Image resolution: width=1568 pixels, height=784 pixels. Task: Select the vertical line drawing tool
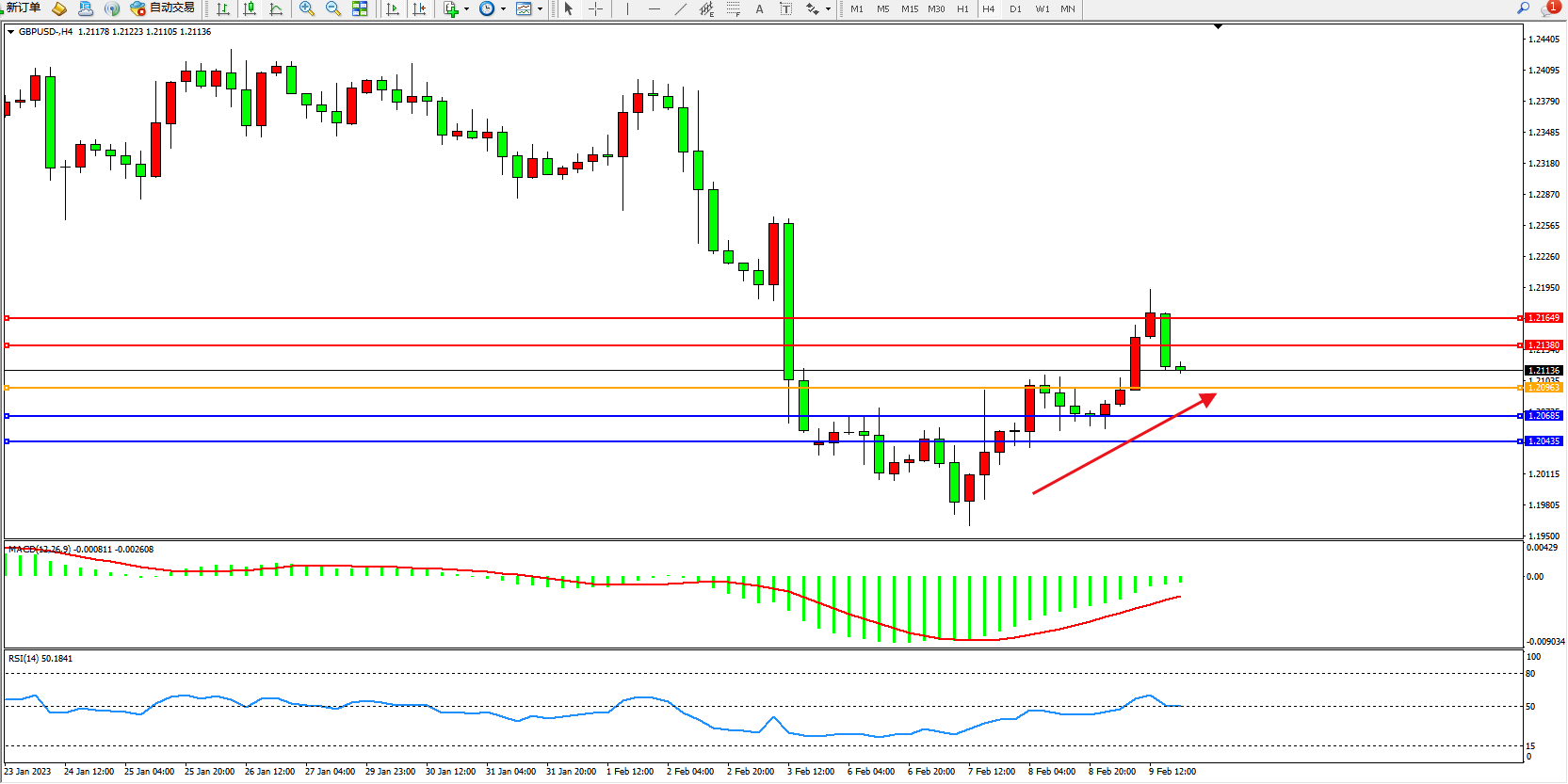coord(627,8)
